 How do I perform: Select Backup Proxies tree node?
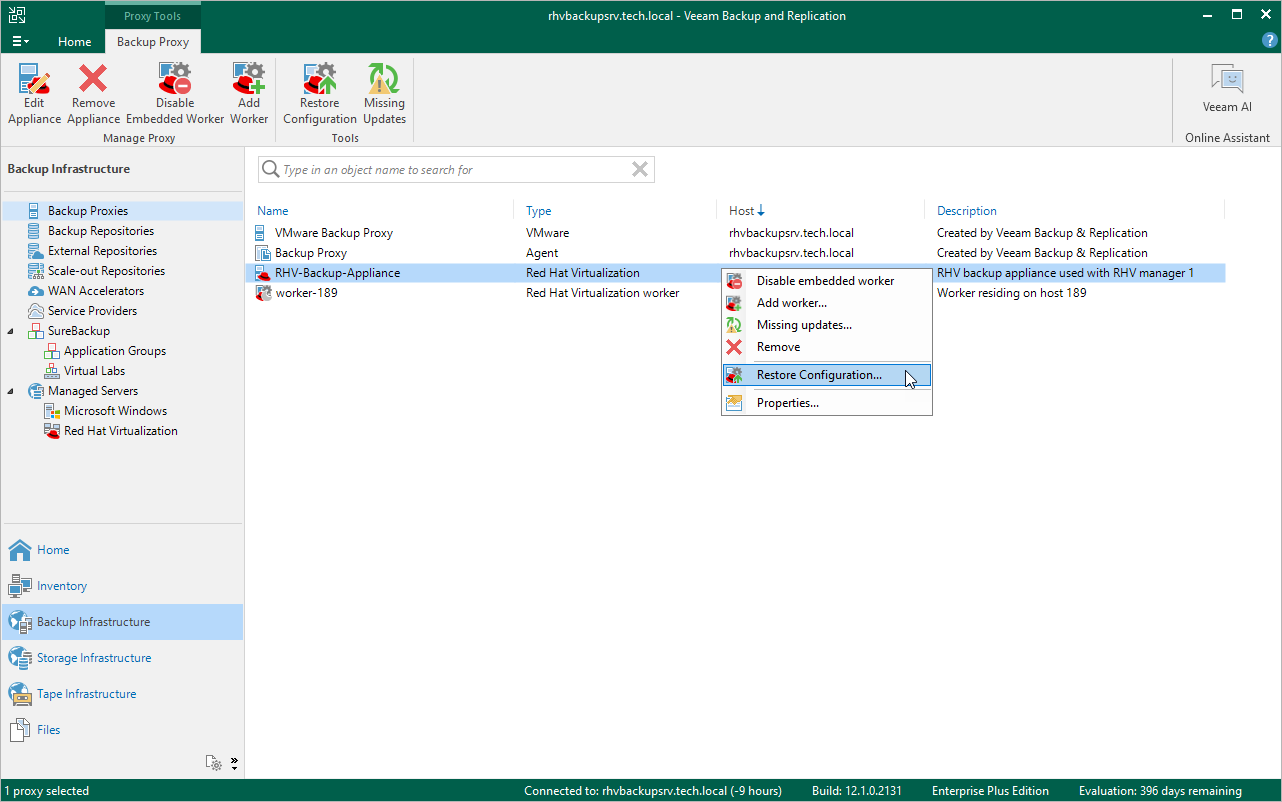[x=88, y=211]
